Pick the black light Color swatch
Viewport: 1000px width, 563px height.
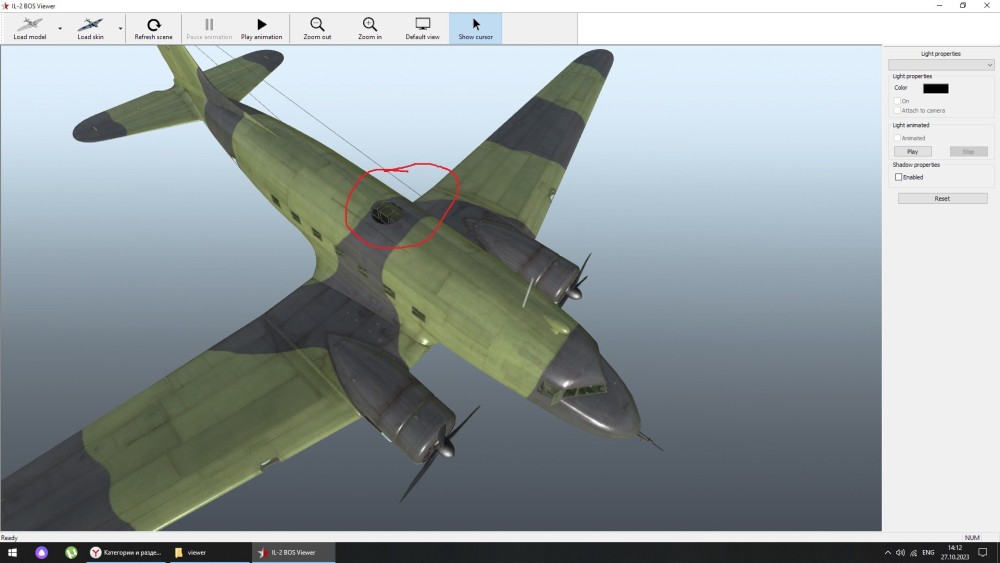pyautogui.click(x=935, y=88)
